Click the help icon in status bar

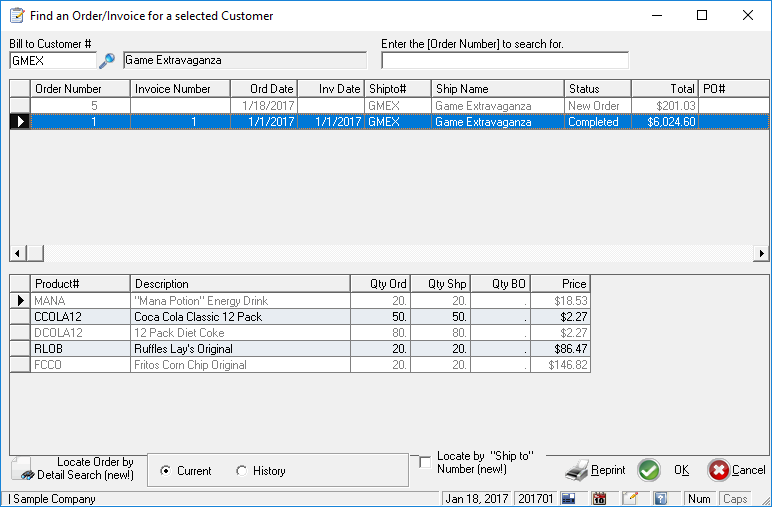660,498
